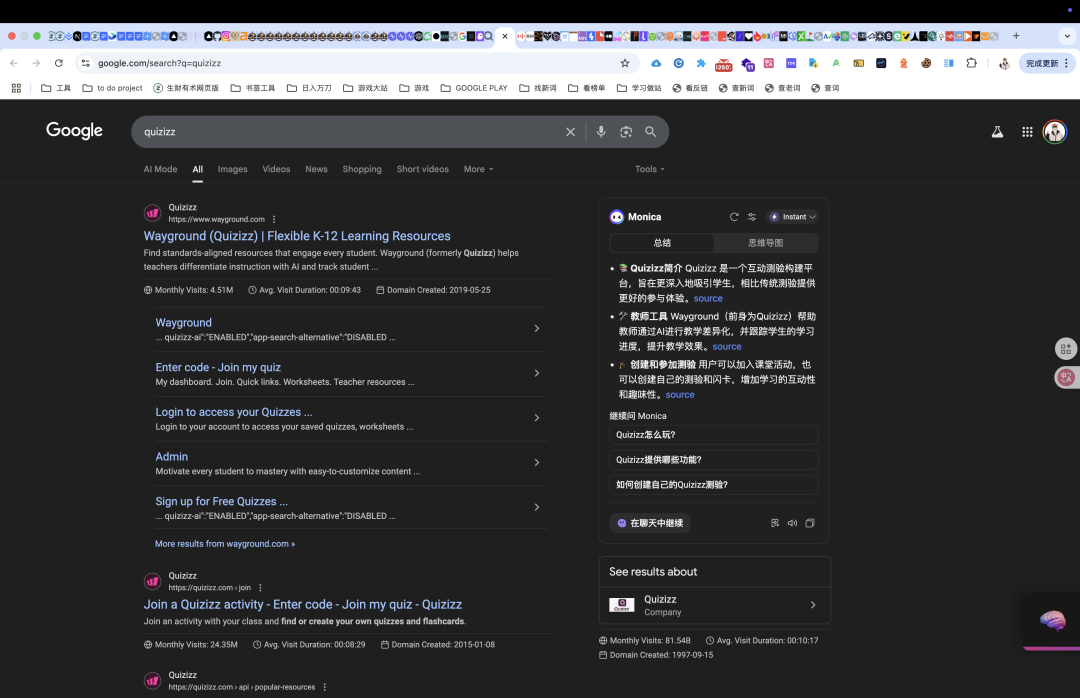Open options for quizizz.com join result

(x=260, y=588)
